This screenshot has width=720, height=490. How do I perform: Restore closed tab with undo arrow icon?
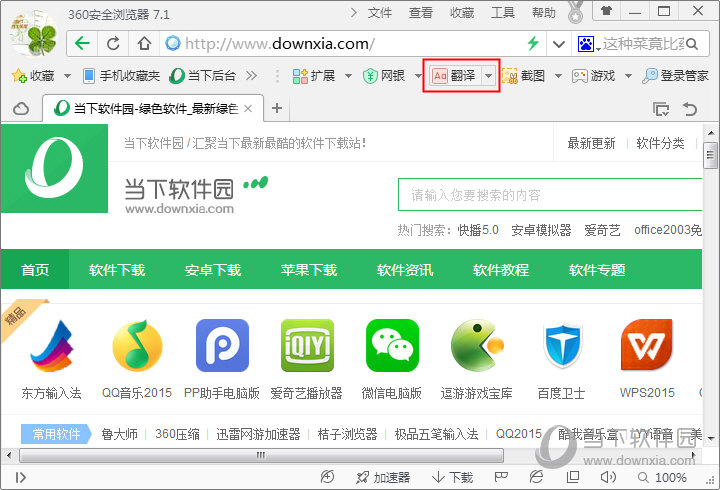(690, 109)
